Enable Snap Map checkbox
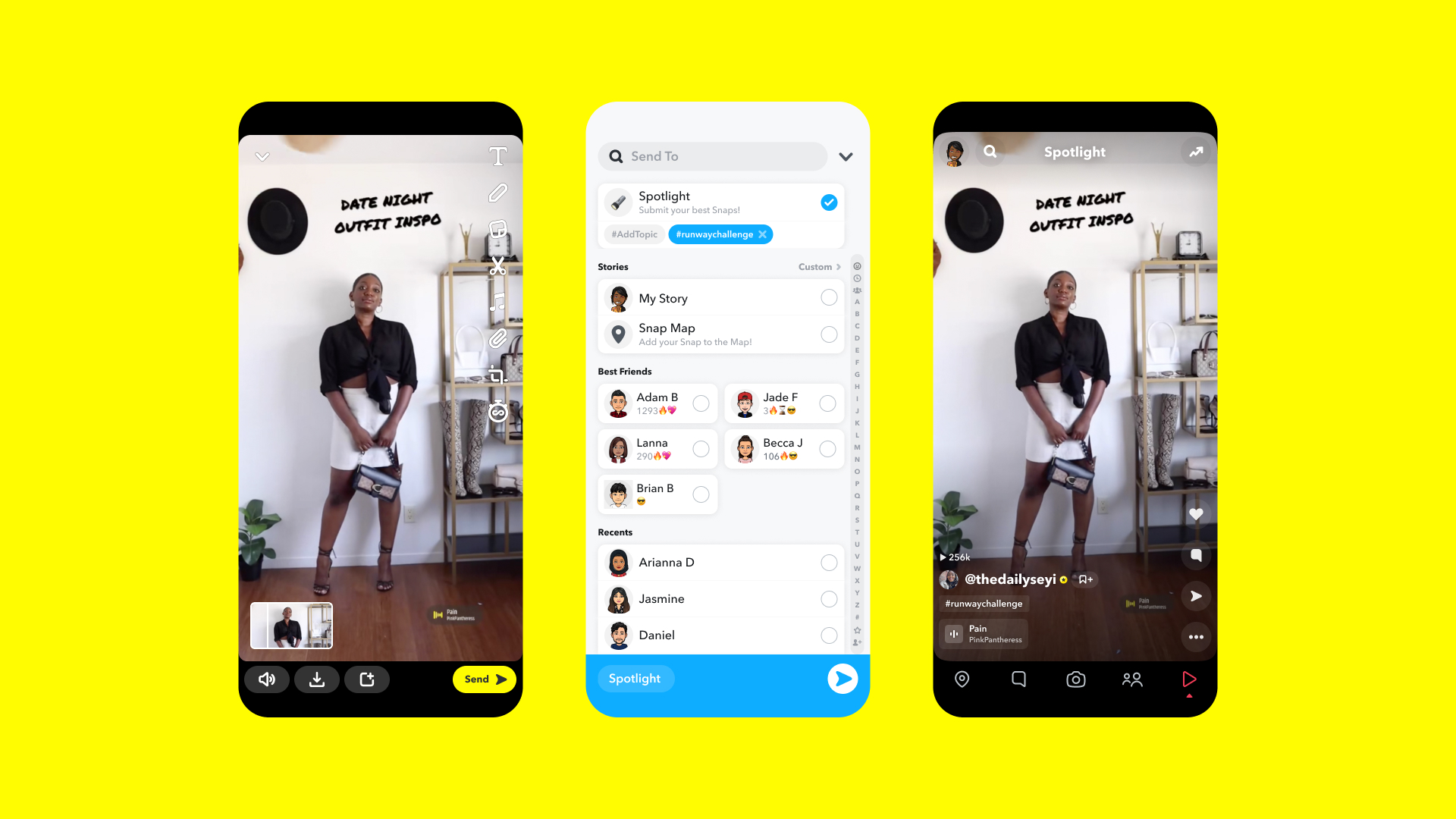The height and width of the screenshot is (819, 1456). 829,333
